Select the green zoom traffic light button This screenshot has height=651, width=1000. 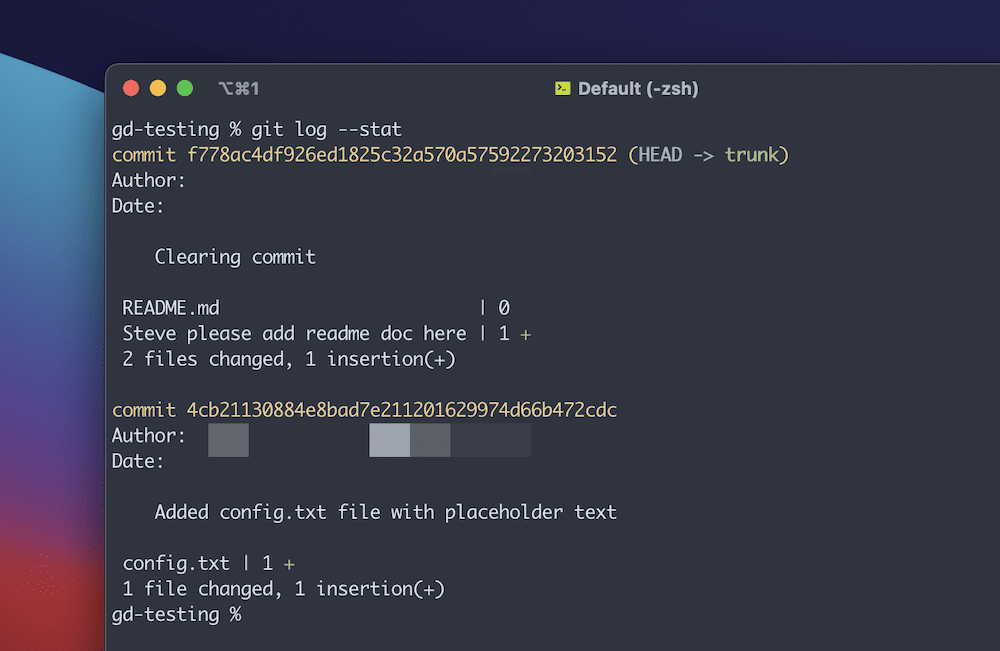[184, 88]
